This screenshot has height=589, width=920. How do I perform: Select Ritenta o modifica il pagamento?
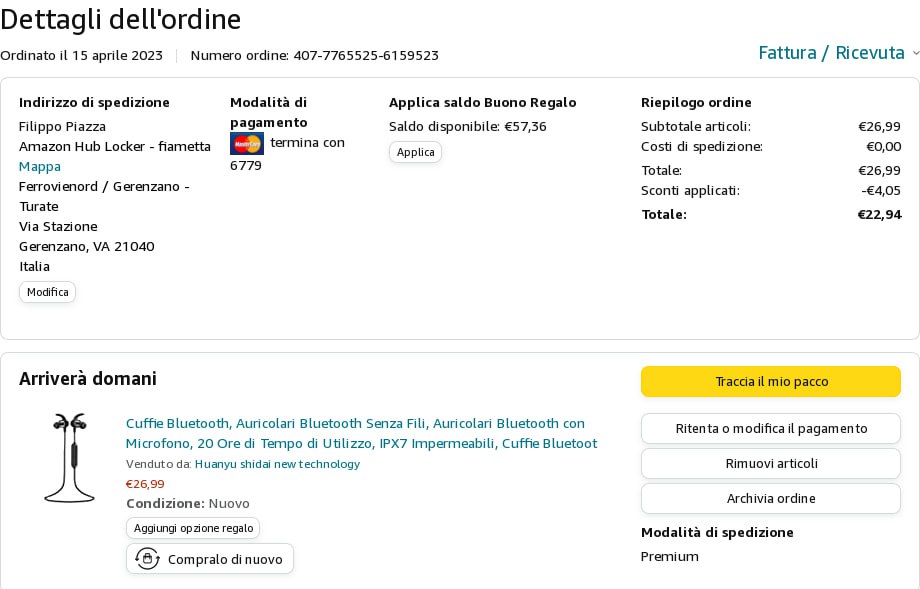(x=770, y=429)
